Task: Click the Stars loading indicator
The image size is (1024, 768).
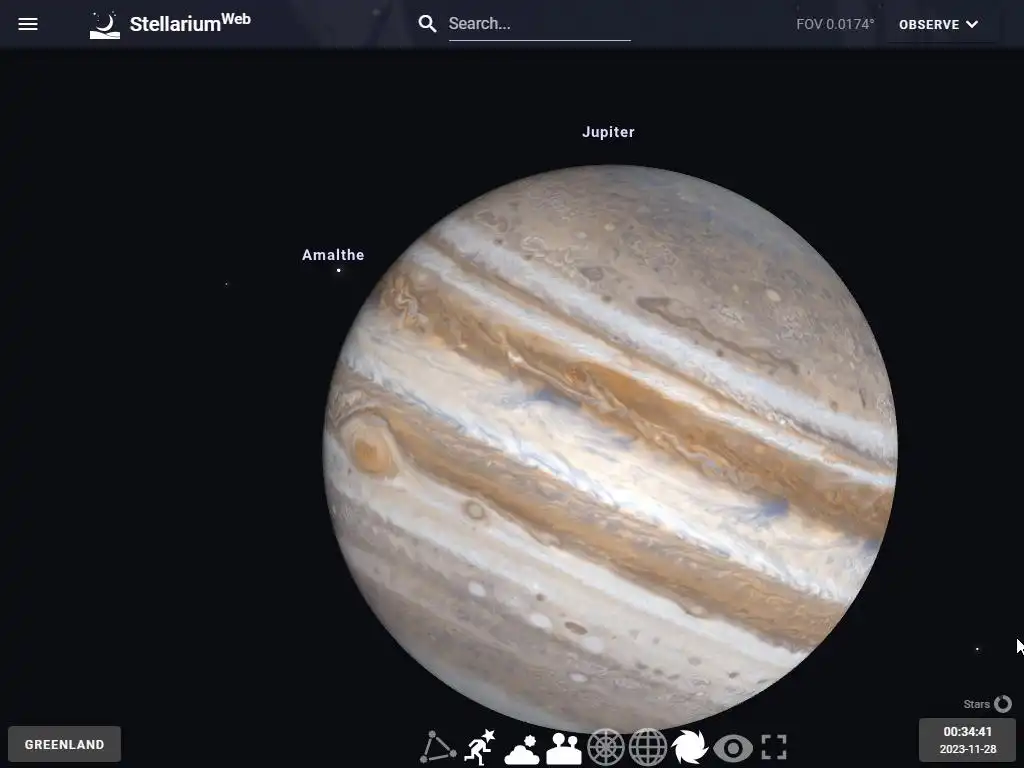Action: pos(987,704)
